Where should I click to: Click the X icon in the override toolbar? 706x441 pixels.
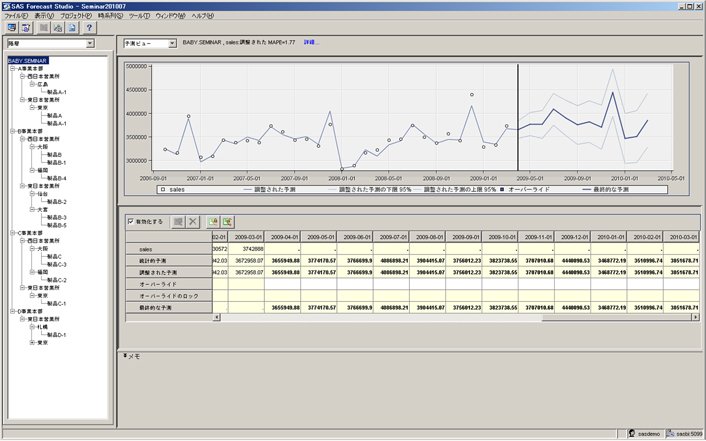(193, 222)
